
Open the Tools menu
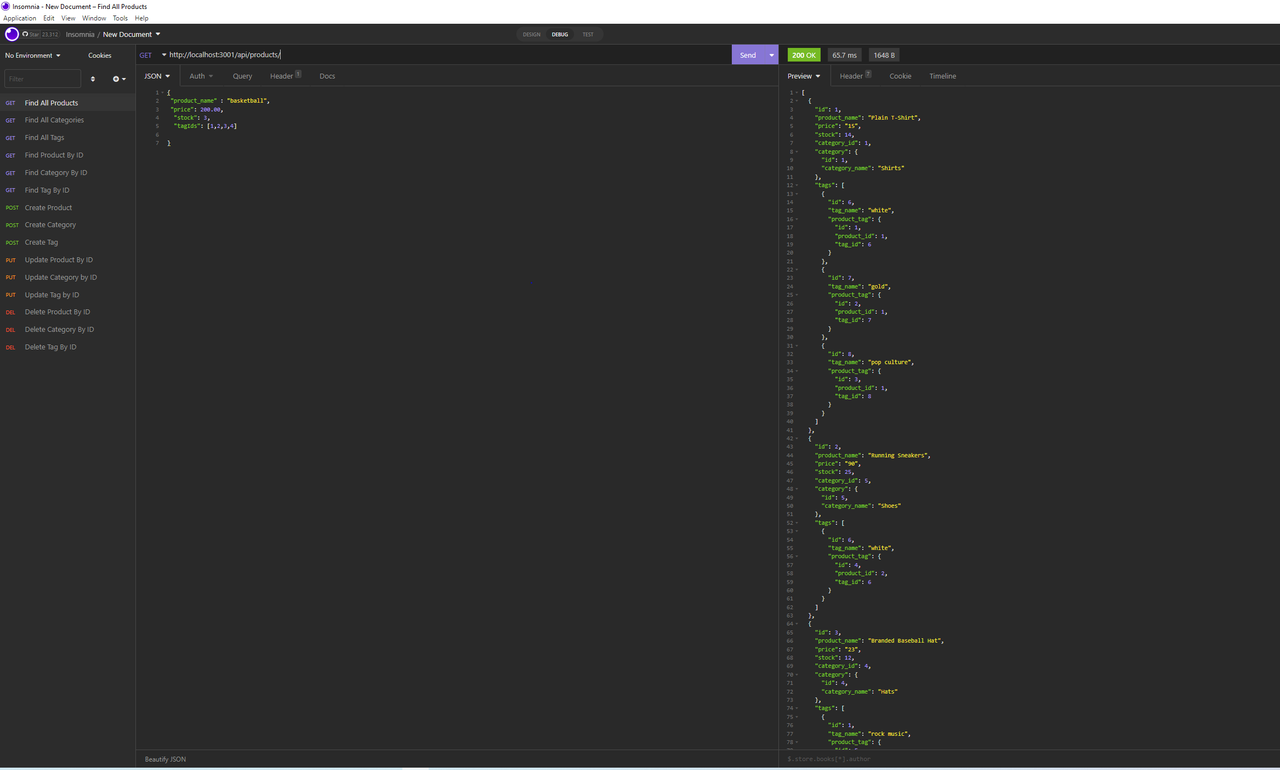[120, 17]
